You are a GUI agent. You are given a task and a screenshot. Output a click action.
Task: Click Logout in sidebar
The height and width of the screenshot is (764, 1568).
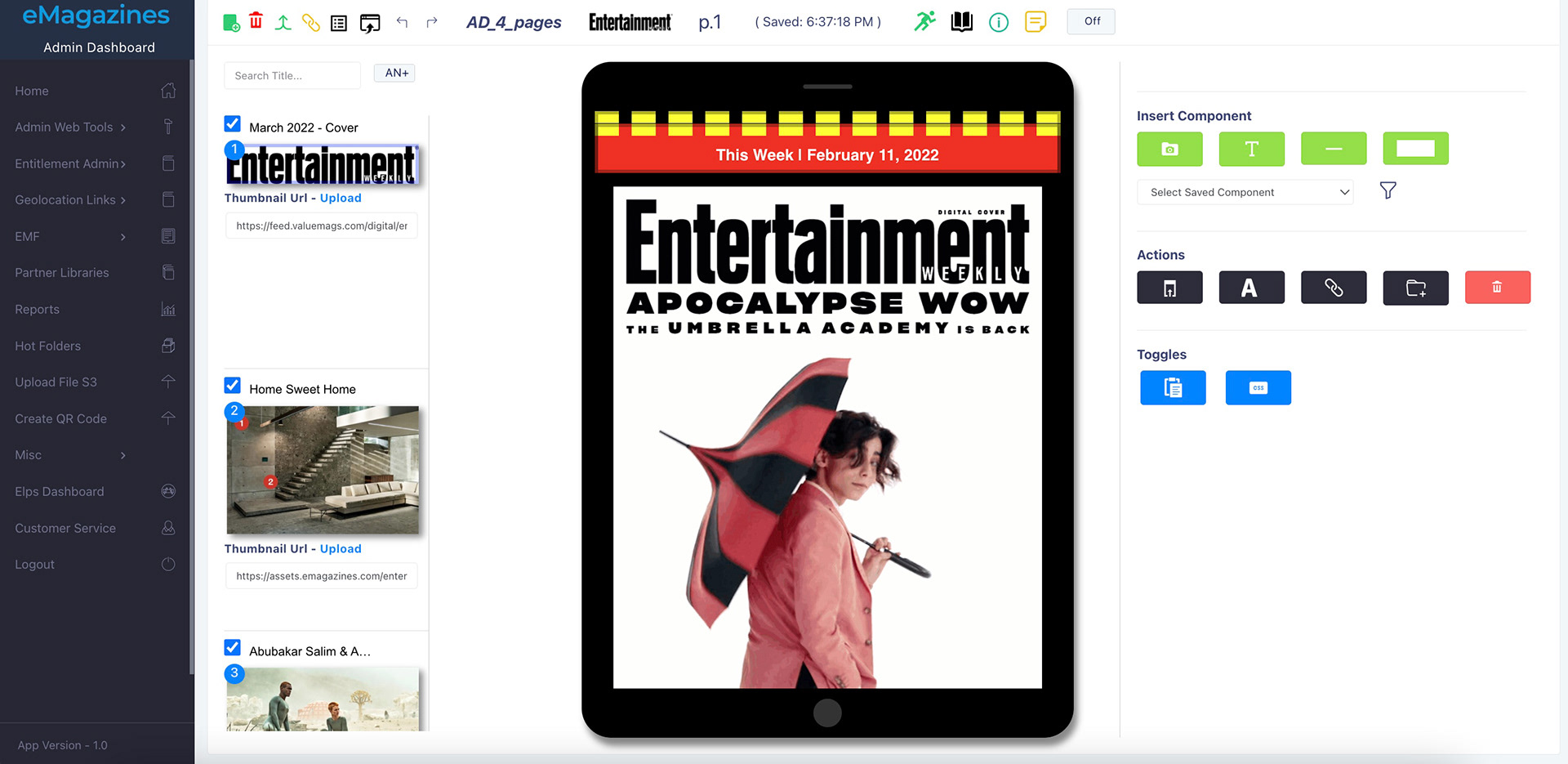point(96,565)
